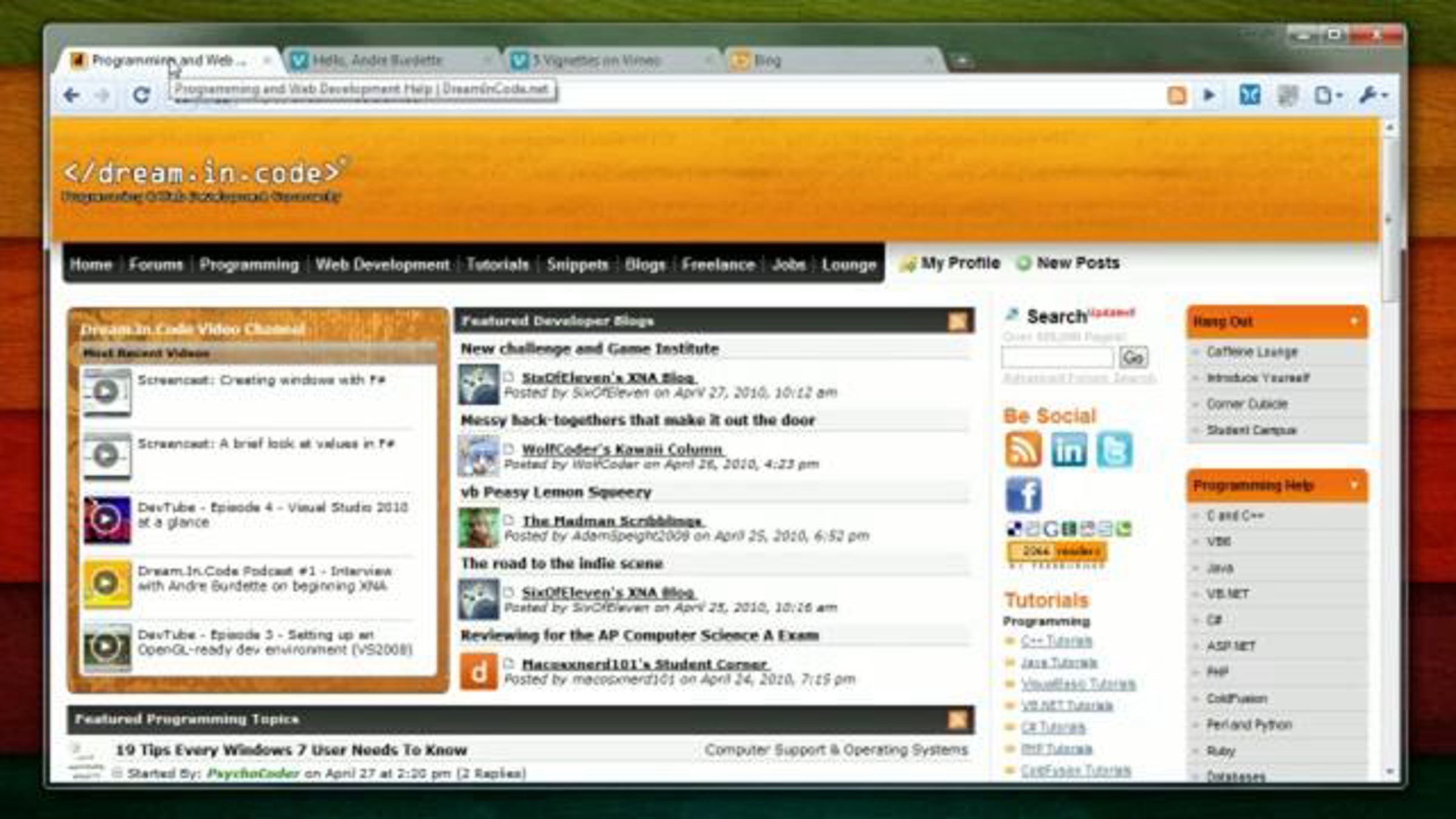1456x819 pixels.
Task: Reload the page with refresh icon
Action: [x=141, y=95]
